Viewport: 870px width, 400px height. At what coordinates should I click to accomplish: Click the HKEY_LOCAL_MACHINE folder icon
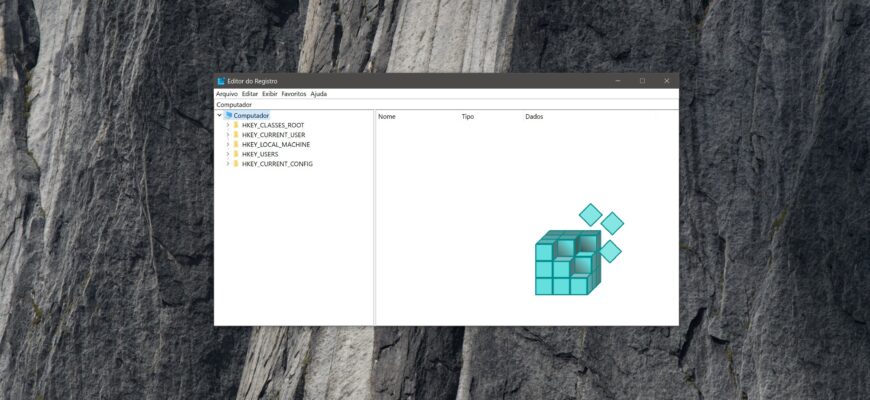236,145
